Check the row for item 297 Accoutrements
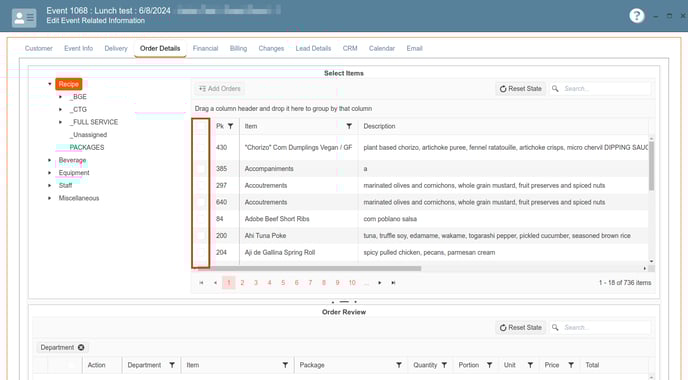Viewport: 688px width, 380px height. pyautogui.click(x=201, y=186)
